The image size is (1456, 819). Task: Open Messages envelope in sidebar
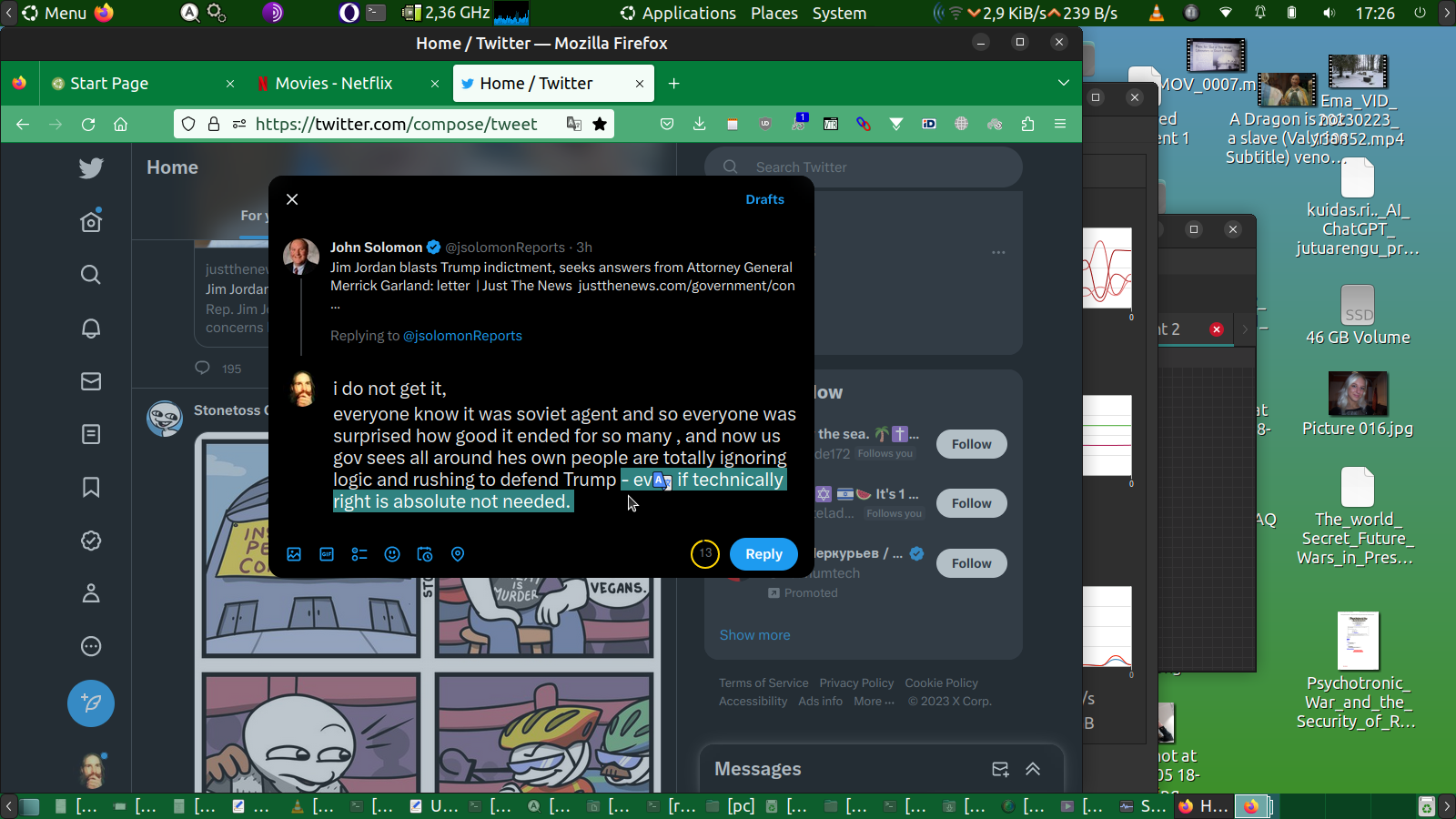click(91, 381)
